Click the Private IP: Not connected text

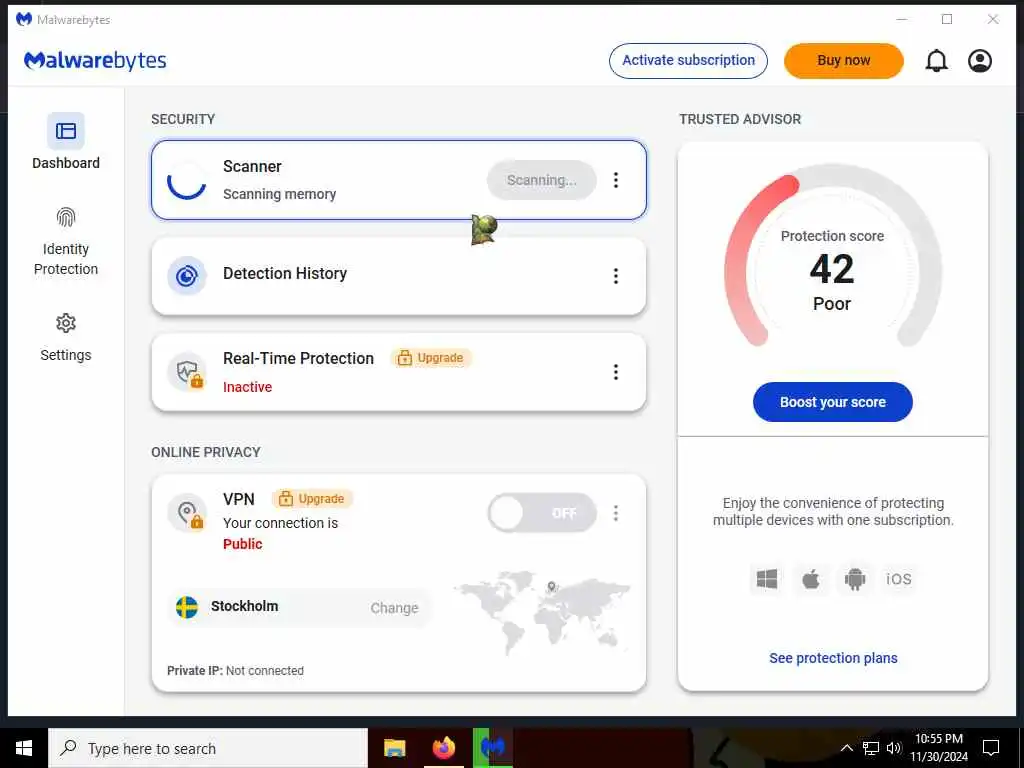tap(235, 671)
